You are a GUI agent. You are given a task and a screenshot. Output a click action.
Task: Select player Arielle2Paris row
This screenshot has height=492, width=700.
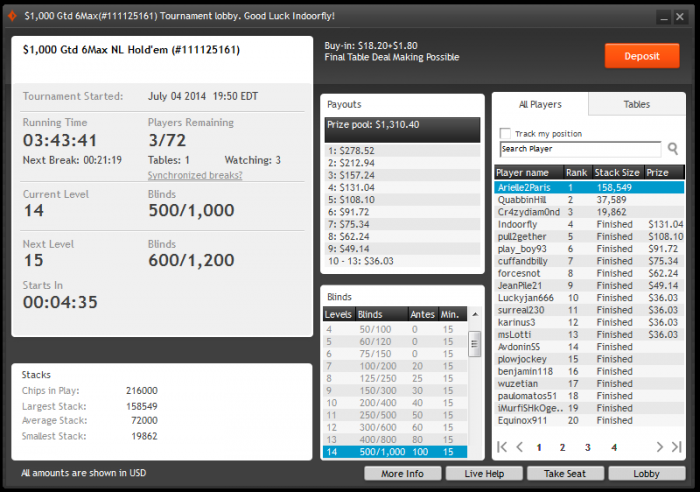coord(589,188)
